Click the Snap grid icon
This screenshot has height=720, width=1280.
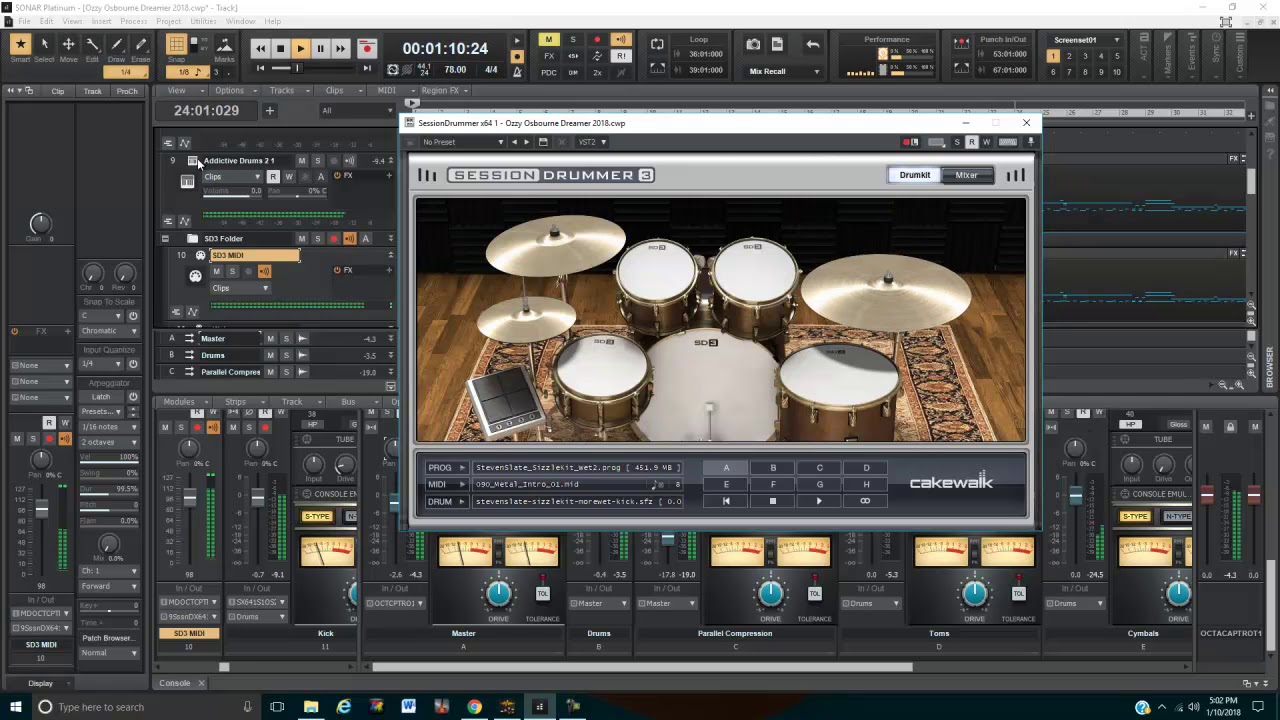pyautogui.click(x=176, y=45)
